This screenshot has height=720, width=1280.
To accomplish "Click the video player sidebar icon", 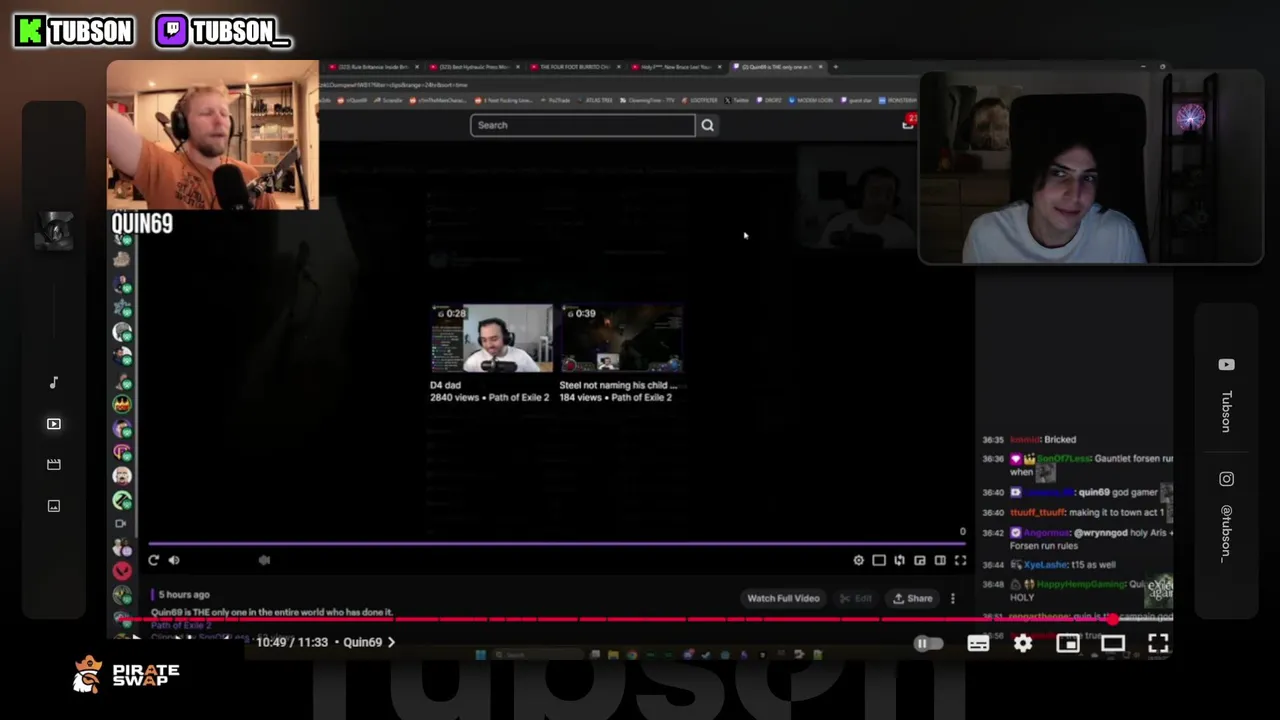I will coord(54,424).
